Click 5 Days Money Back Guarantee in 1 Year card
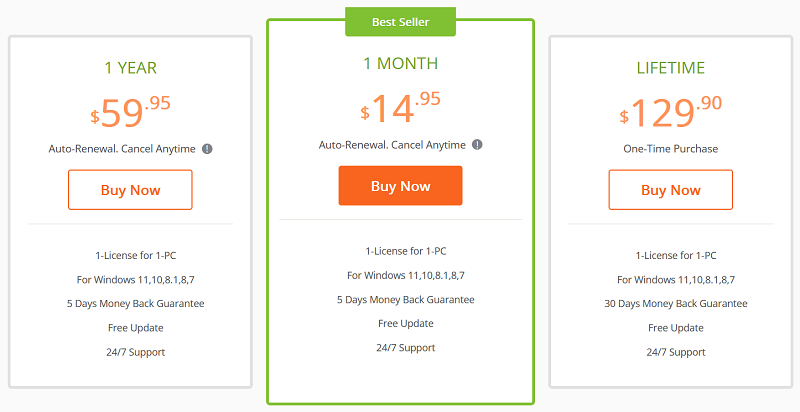Viewport: 800px width, 412px height. 136,303
